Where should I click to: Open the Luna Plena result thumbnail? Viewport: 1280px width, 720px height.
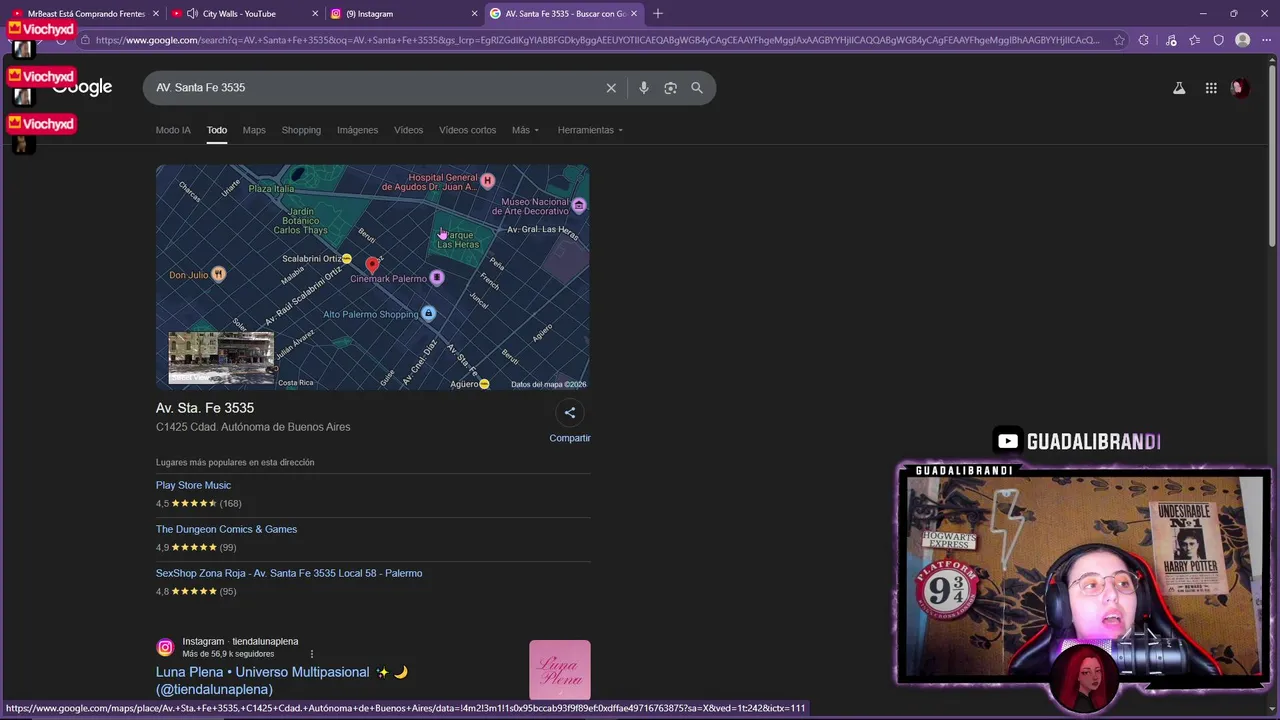coord(560,670)
